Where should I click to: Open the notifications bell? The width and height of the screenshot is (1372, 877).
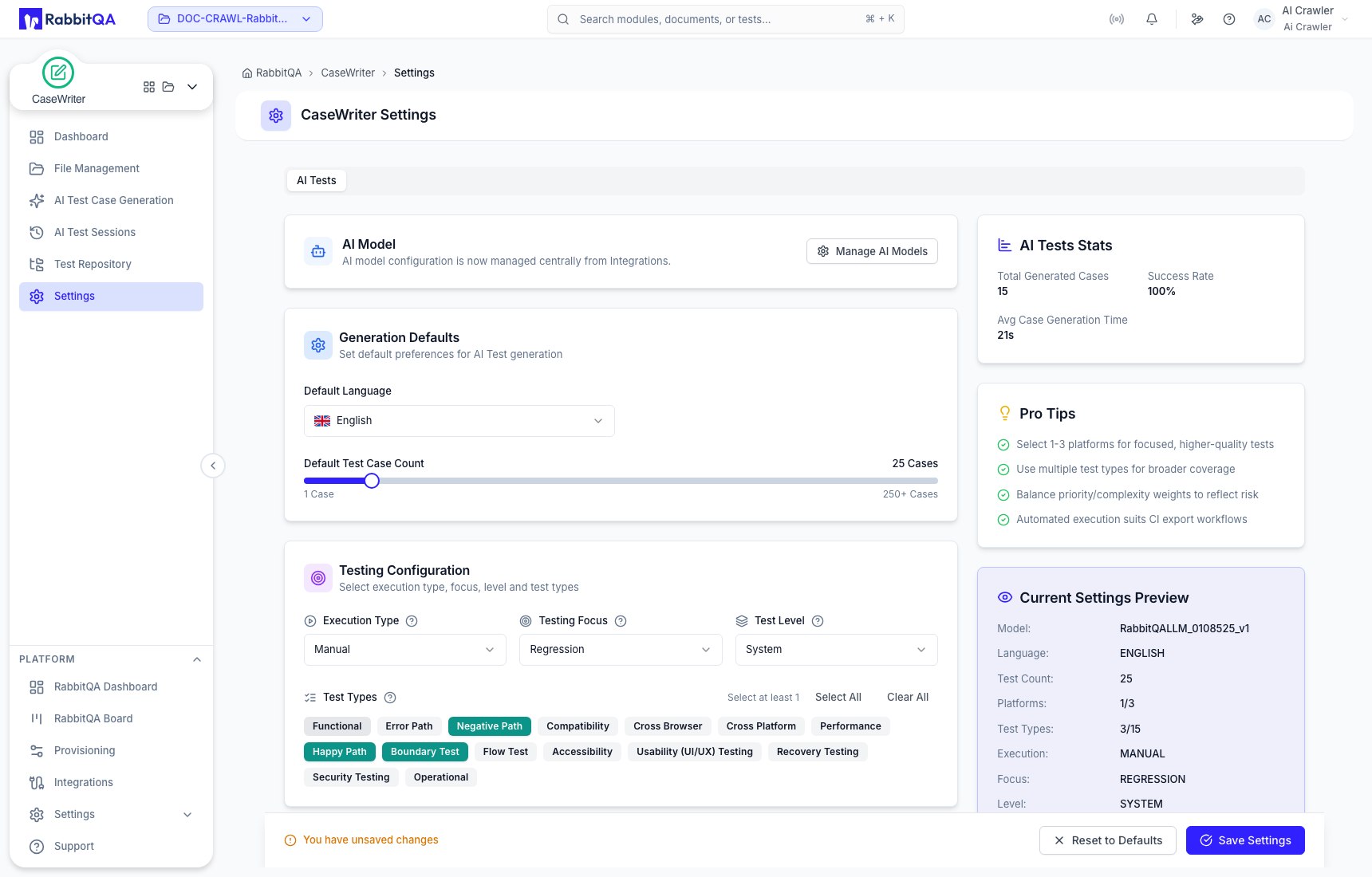click(1152, 19)
